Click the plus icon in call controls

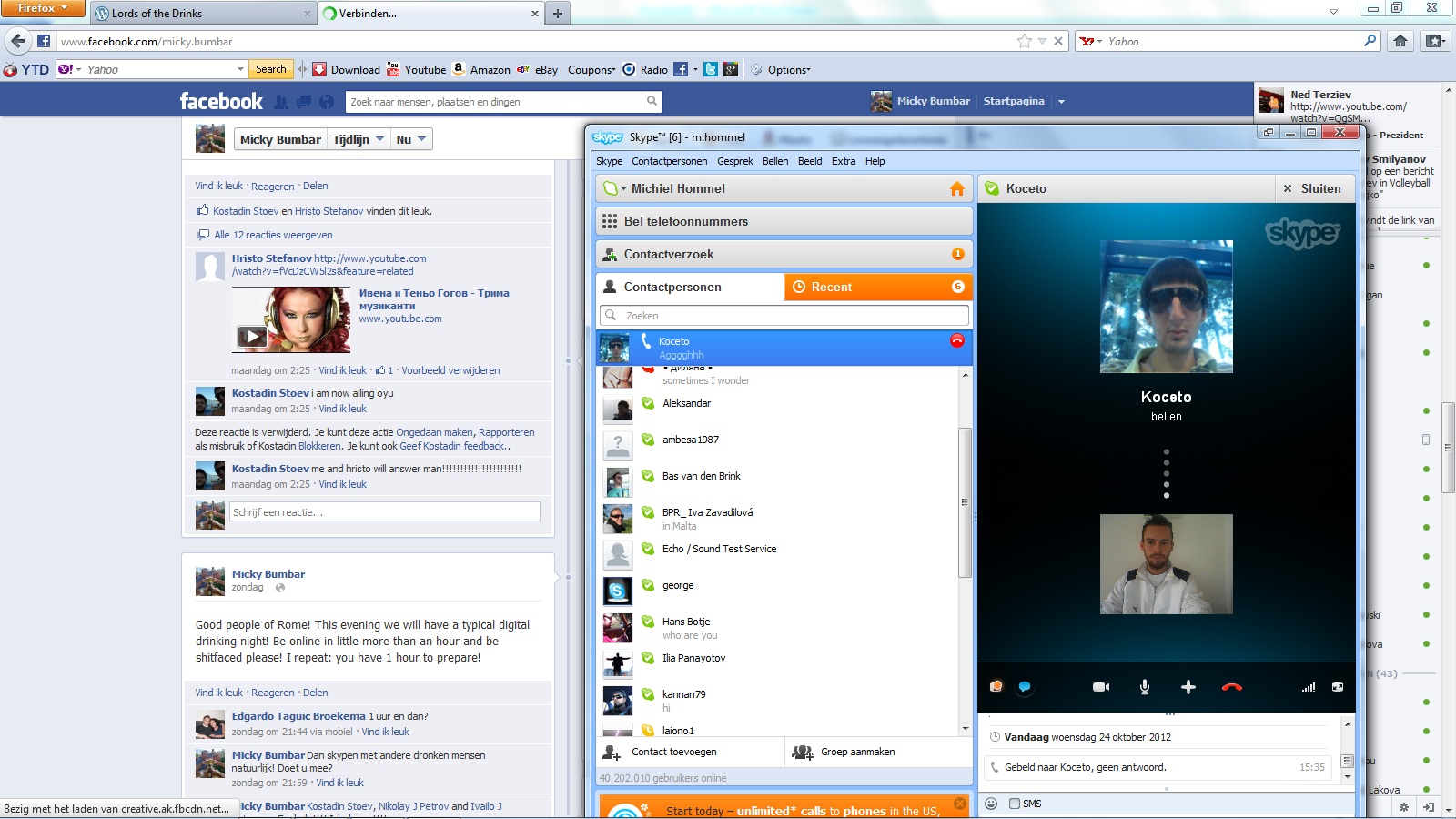point(1188,687)
